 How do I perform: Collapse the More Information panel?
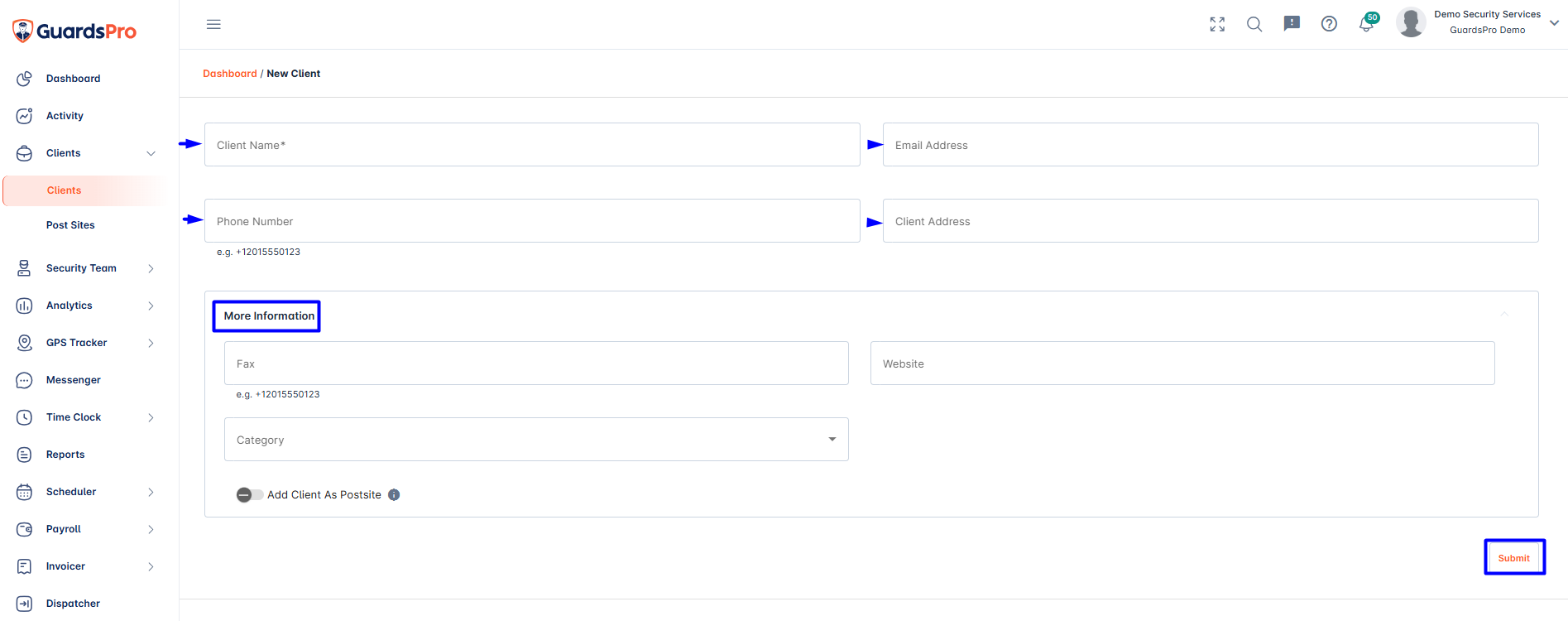(1504, 314)
